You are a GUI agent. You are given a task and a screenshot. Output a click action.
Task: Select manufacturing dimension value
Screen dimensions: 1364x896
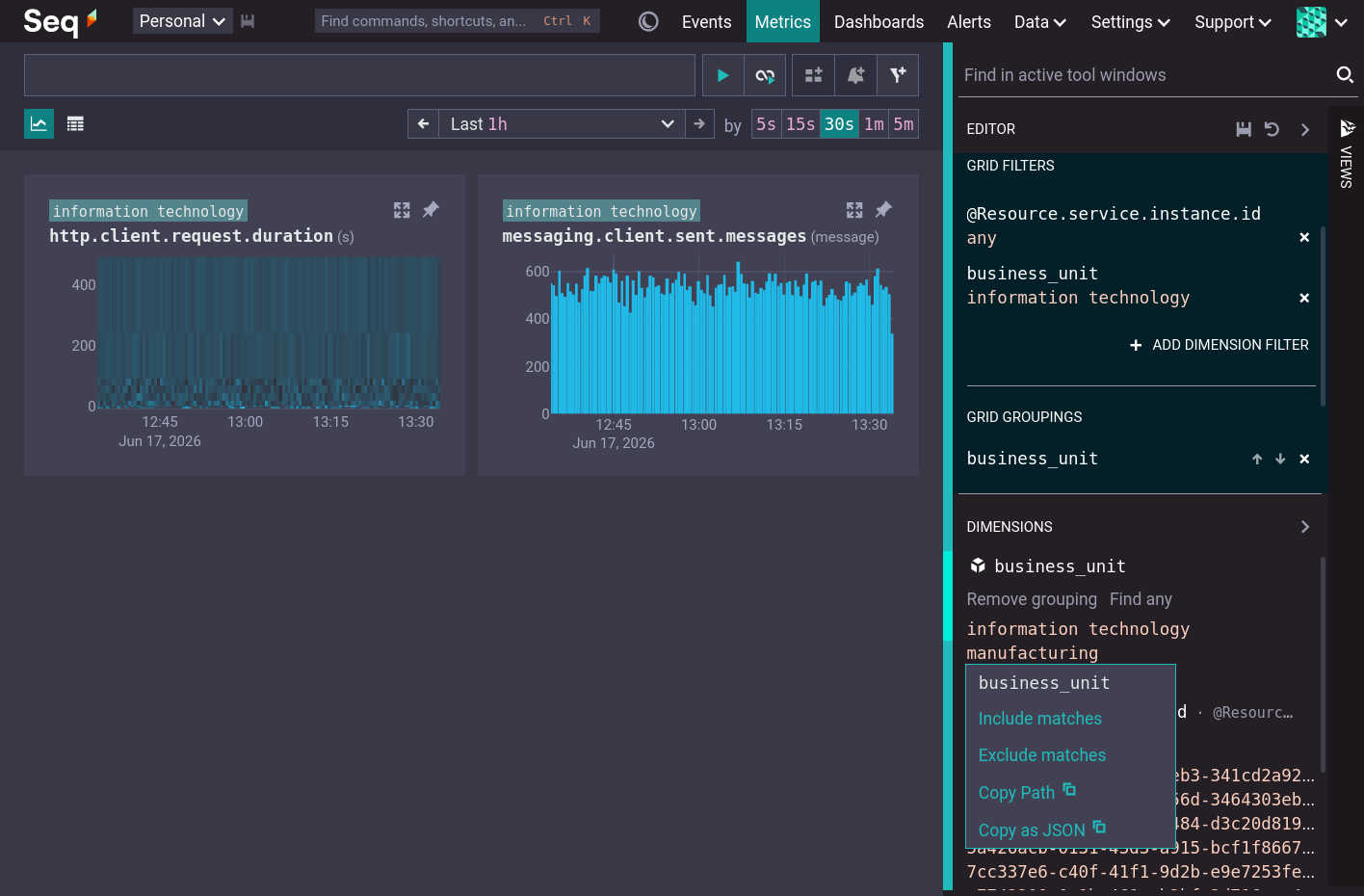coord(1033,653)
